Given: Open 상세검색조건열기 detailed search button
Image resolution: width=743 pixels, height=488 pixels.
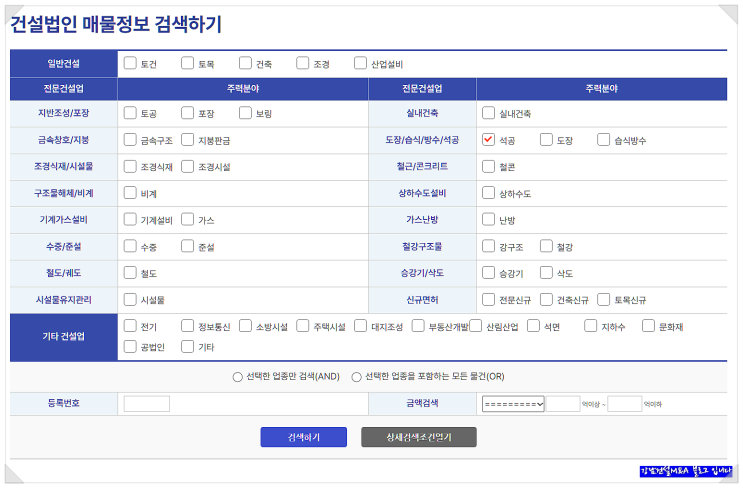Looking at the screenshot, I should 419,437.
